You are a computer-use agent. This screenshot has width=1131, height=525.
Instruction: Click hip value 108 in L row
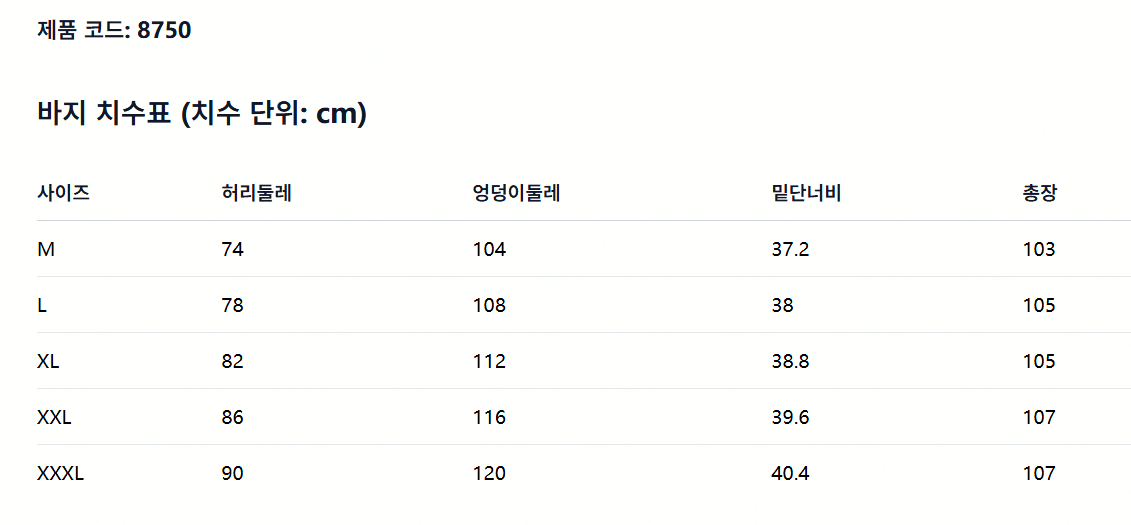tap(490, 306)
